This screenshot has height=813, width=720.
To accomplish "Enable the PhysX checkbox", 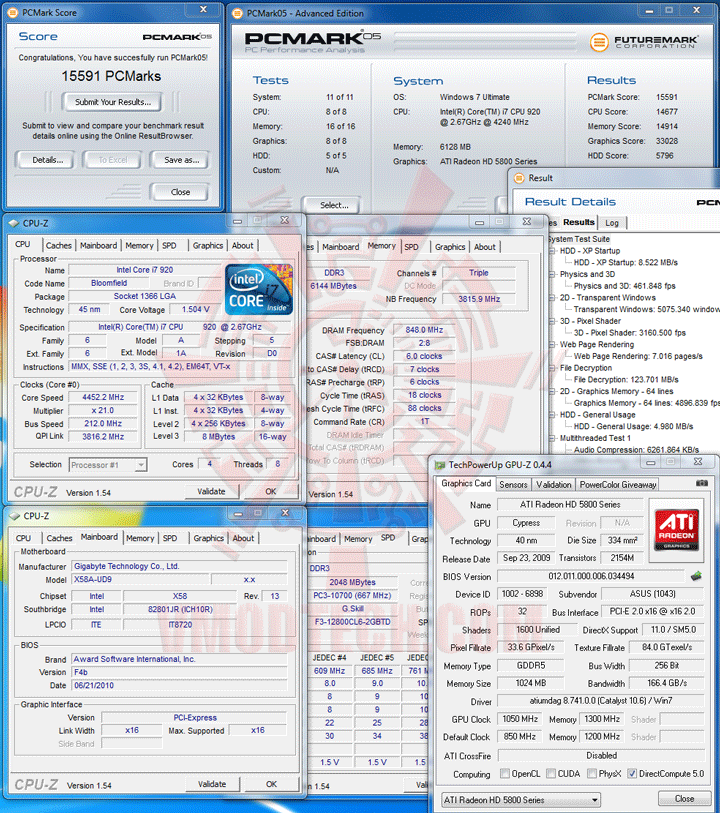I will [x=591, y=774].
